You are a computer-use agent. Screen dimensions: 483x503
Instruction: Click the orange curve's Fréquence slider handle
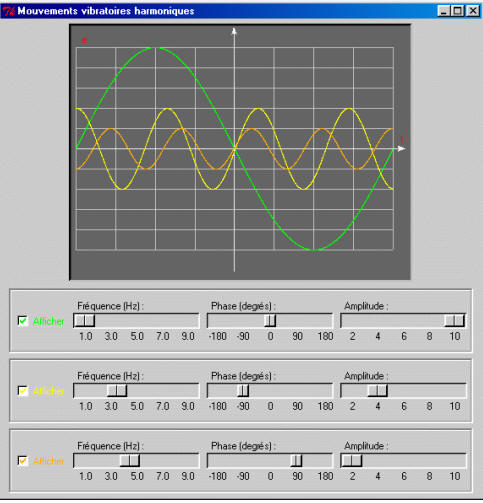coord(130,461)
